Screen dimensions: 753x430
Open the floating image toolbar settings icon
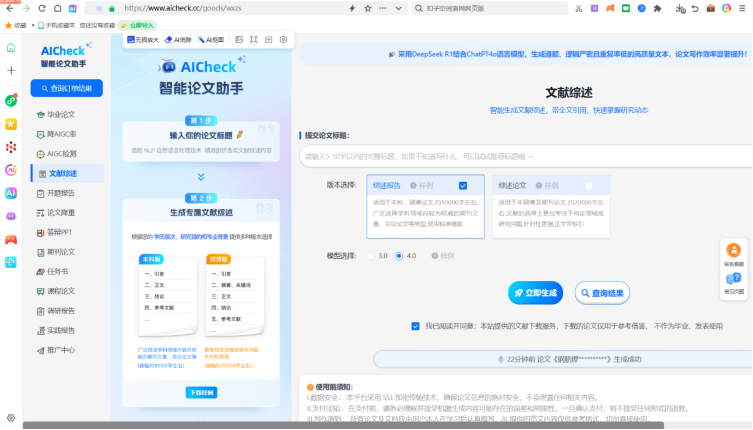pos(283,39)
